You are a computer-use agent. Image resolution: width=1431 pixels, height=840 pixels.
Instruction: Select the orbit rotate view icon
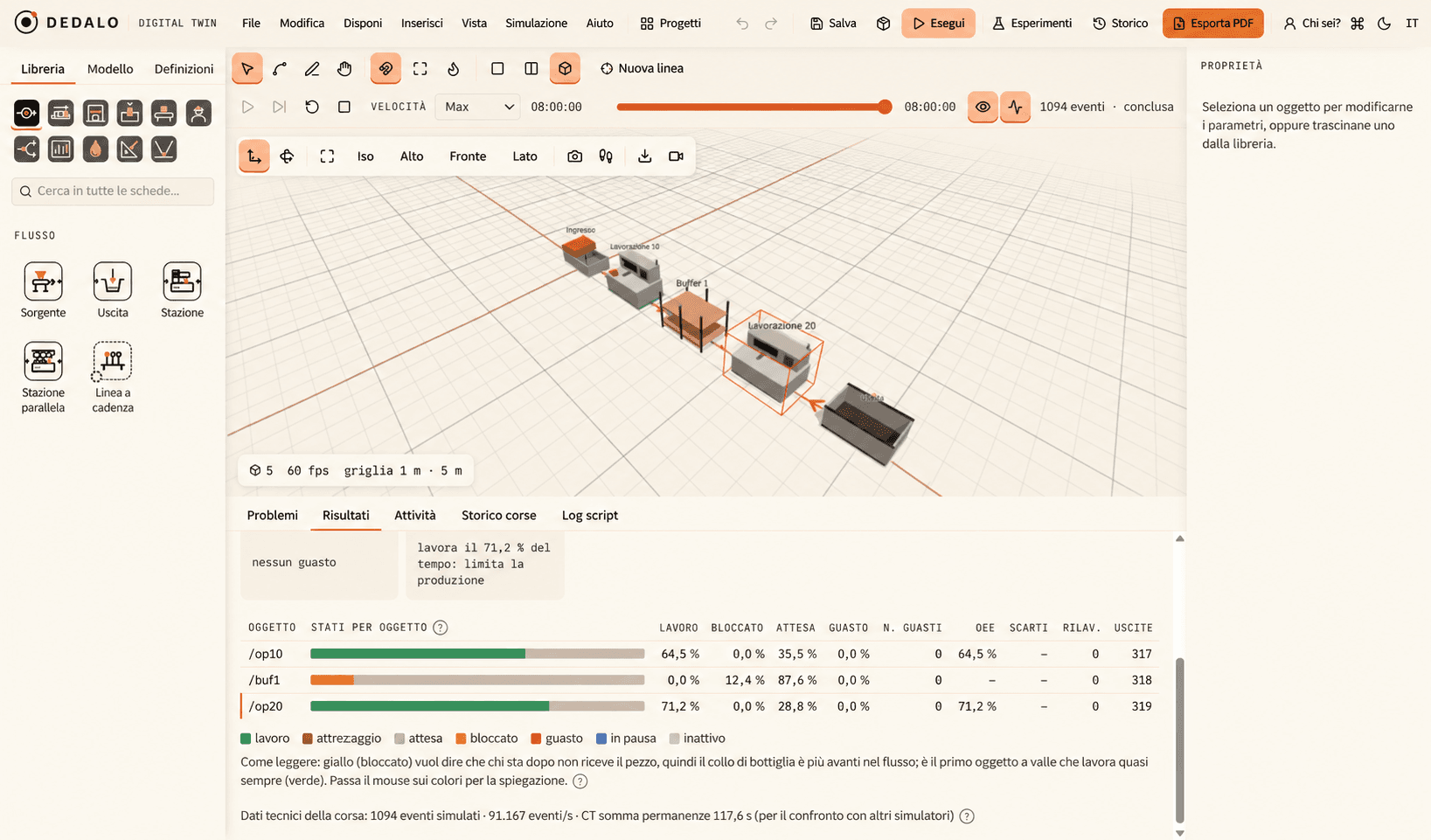[287, 156]
